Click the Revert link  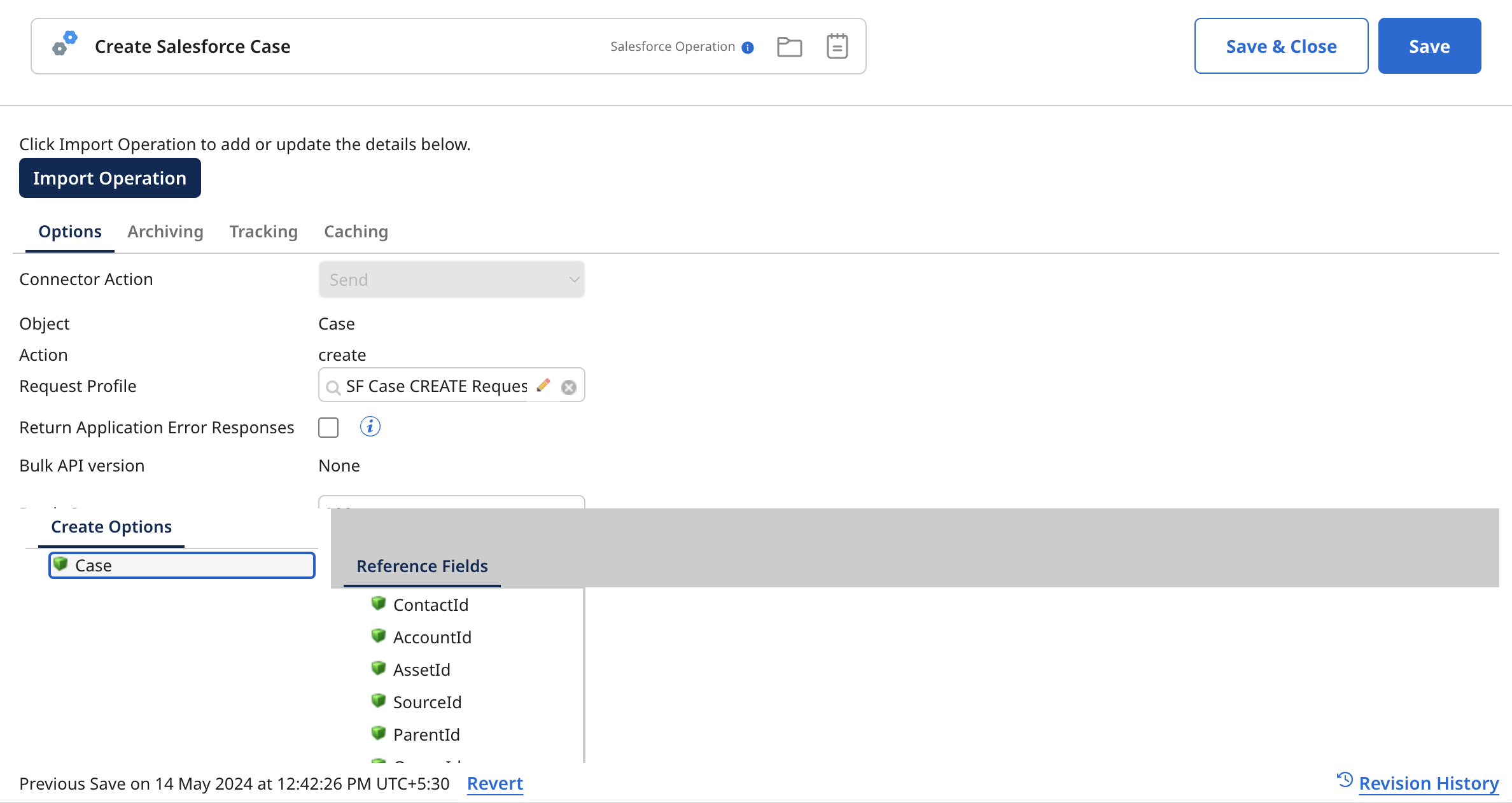[x=494, y=783]
